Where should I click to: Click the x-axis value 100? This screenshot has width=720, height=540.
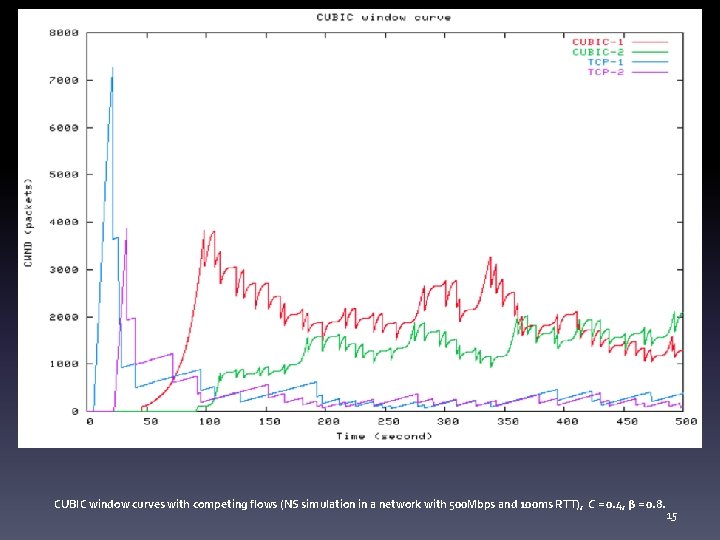209,421
